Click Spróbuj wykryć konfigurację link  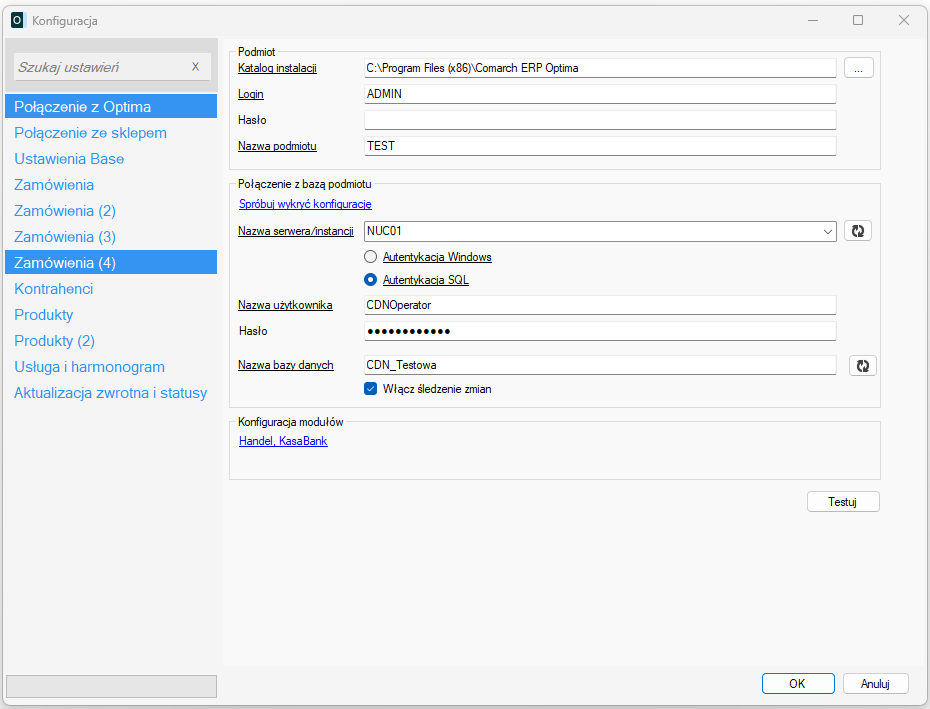coord(305,204)
